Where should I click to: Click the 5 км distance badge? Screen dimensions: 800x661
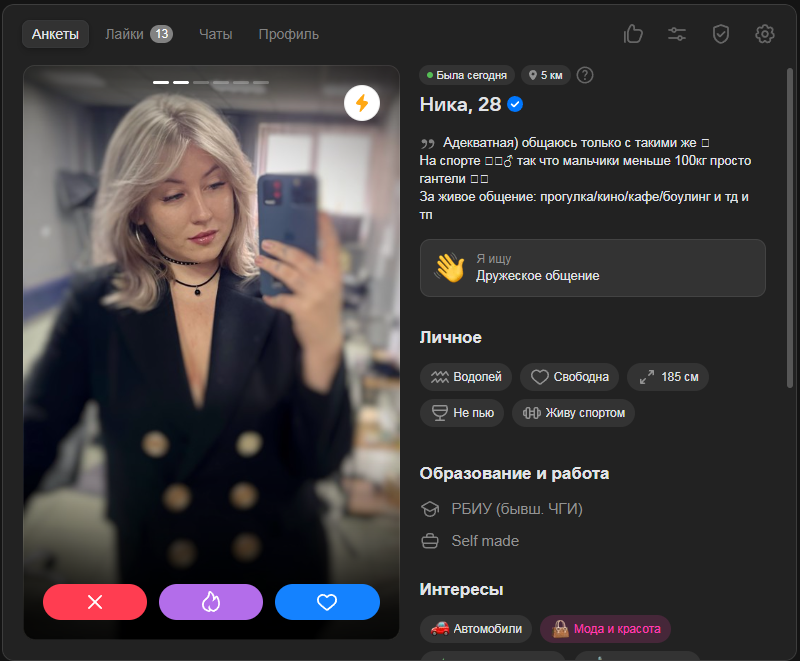pyautogui.click(x=544, y=75)
